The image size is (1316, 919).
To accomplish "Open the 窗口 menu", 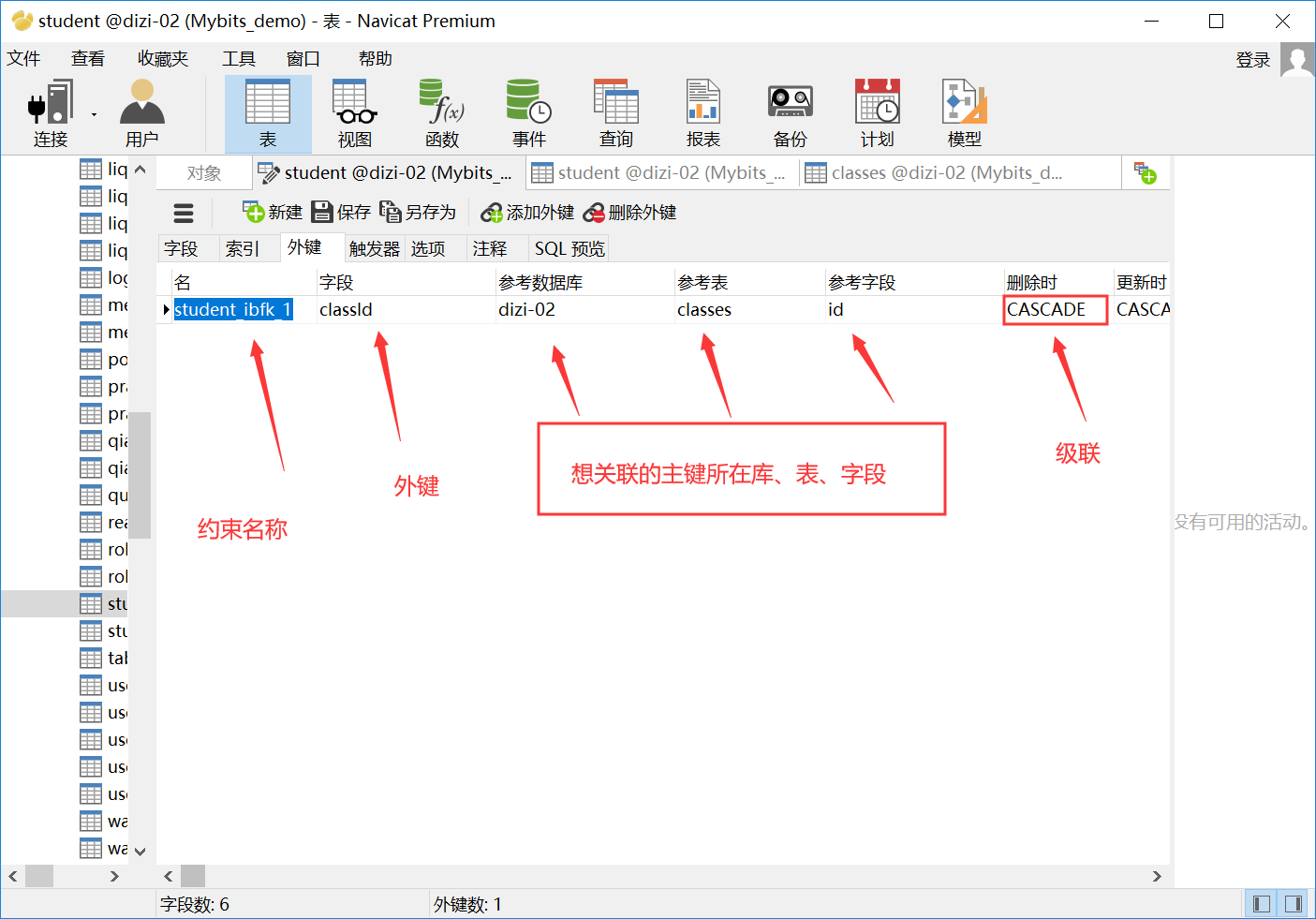I will pos(303,59).
